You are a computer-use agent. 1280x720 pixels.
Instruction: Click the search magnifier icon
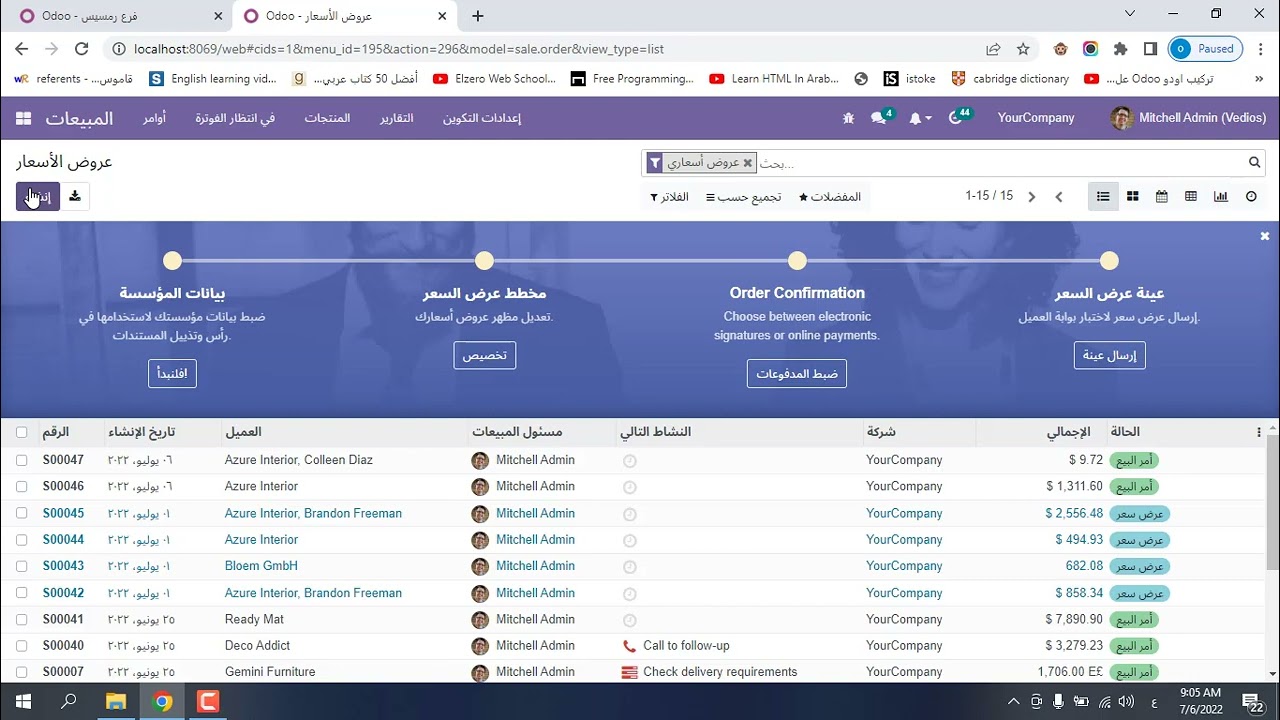(x=1254, y=162)
